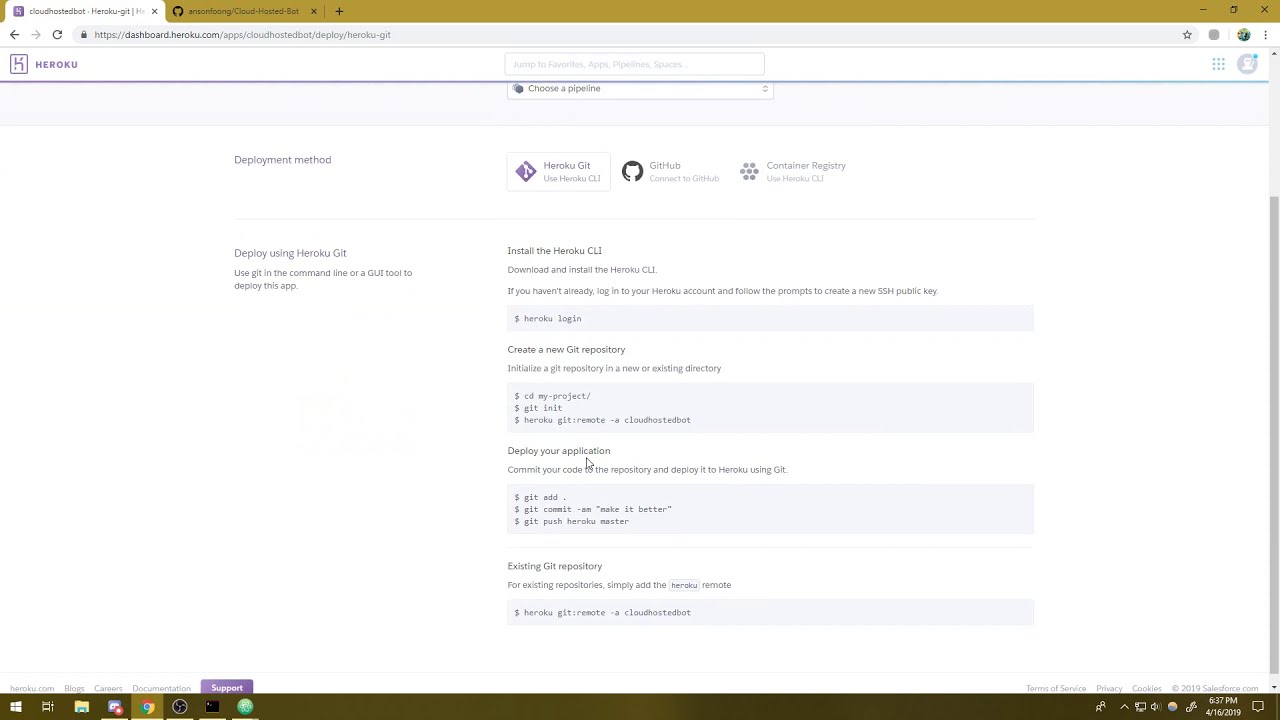This screenshot has height=720, width=1280.
Task: Focus the Jump to Favorites search box
Action: [x=634, y=64]
